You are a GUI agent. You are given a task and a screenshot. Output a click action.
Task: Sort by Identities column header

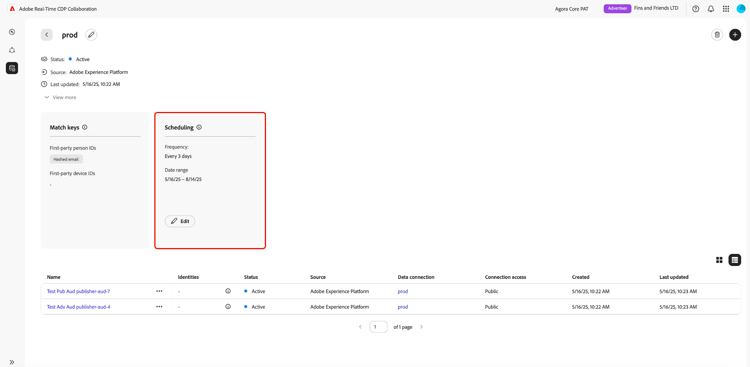pyautogui.click(x=188, y=277)
